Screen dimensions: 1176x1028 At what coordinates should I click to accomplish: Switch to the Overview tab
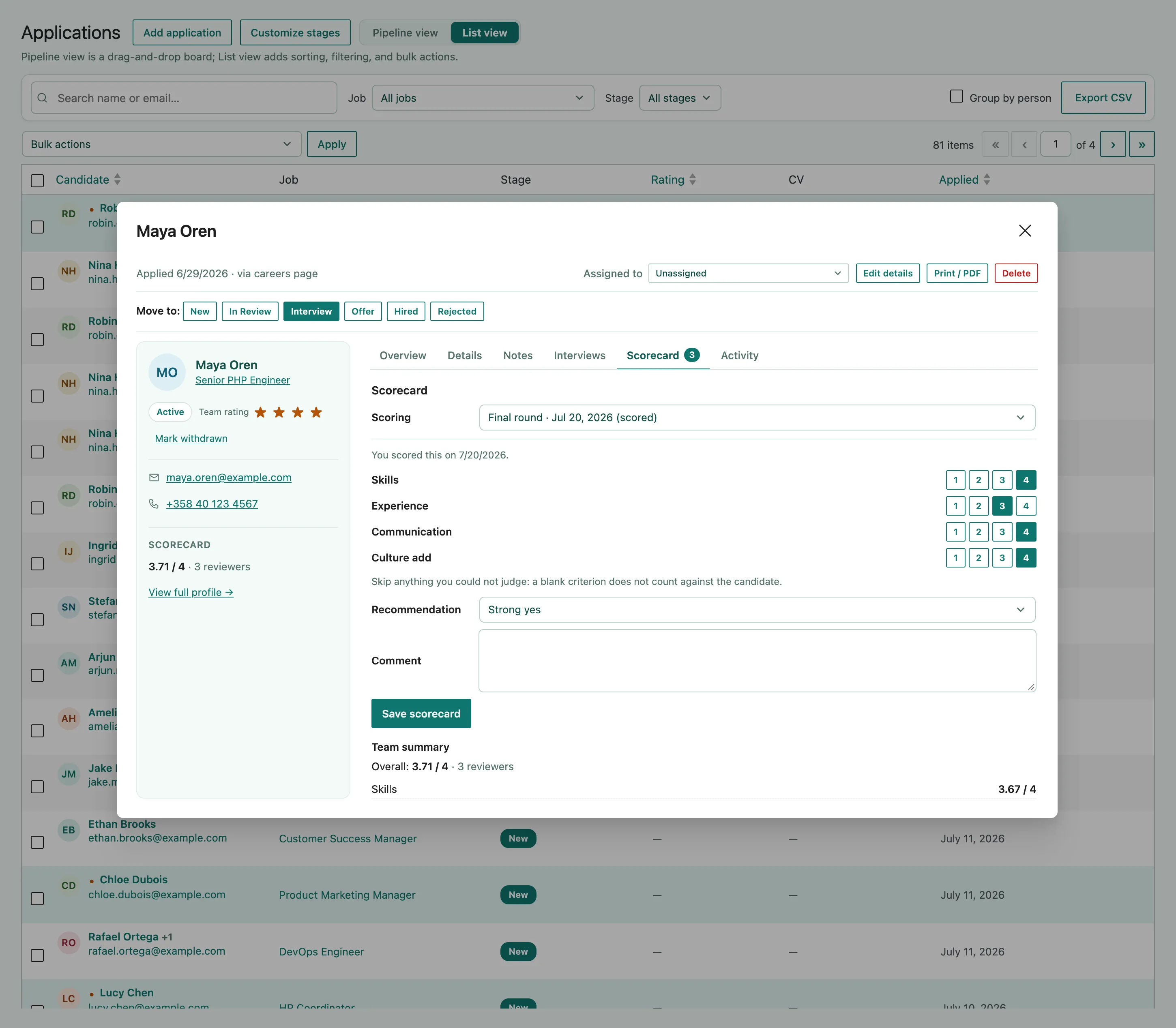pyautogui.click(x=402, y=355)
